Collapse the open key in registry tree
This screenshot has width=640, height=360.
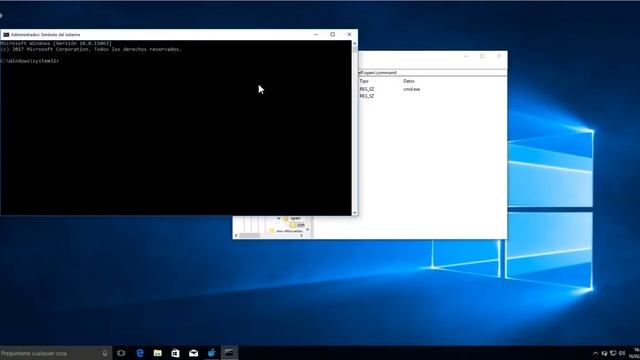278,219
